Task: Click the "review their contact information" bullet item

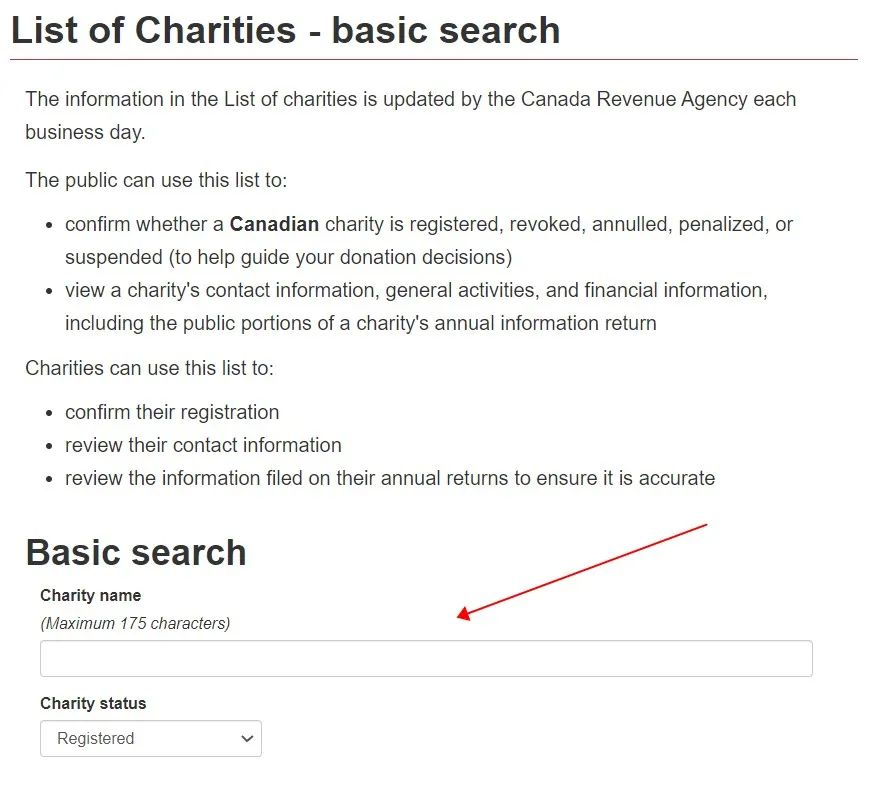Action: pyautogui.click(x=203, y=445)
